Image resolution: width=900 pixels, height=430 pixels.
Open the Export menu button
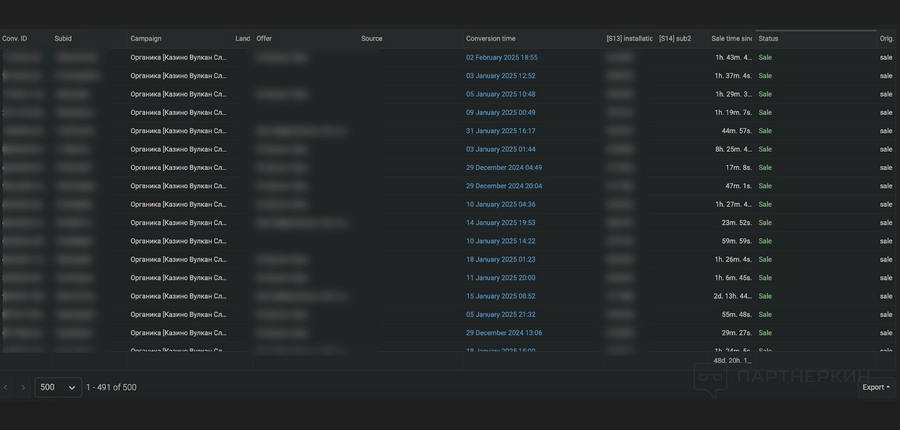pos(876,388)
